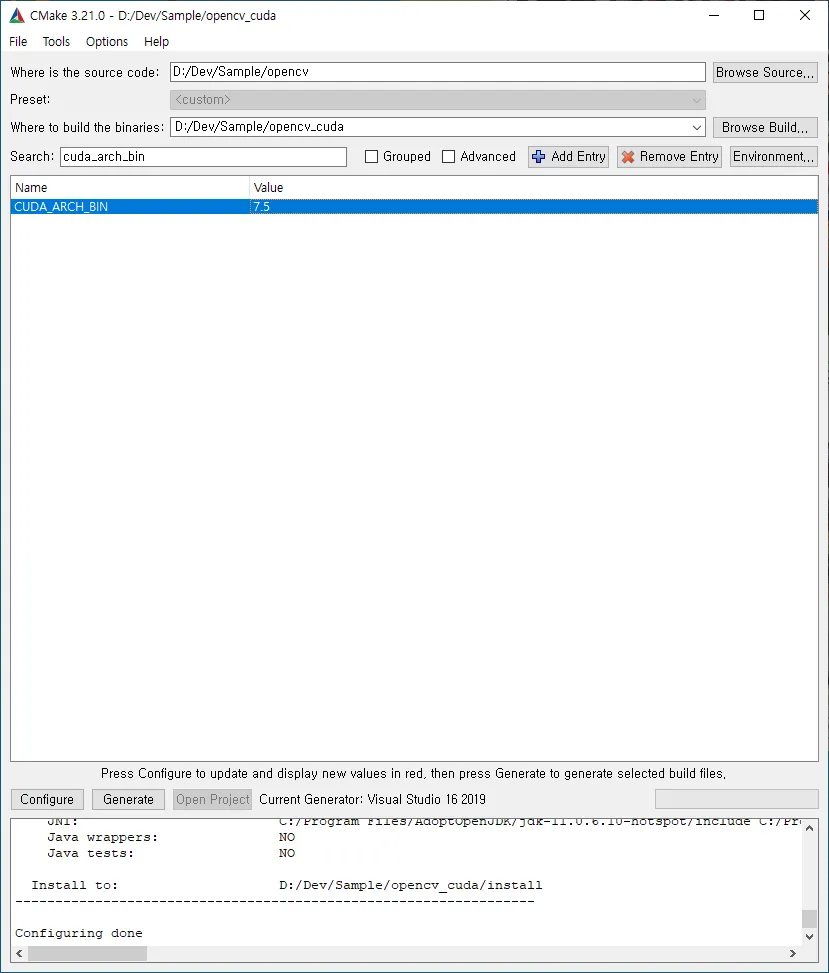829x973 pixels.
Task: Click the Environment button
Action: tap(773, 156)
